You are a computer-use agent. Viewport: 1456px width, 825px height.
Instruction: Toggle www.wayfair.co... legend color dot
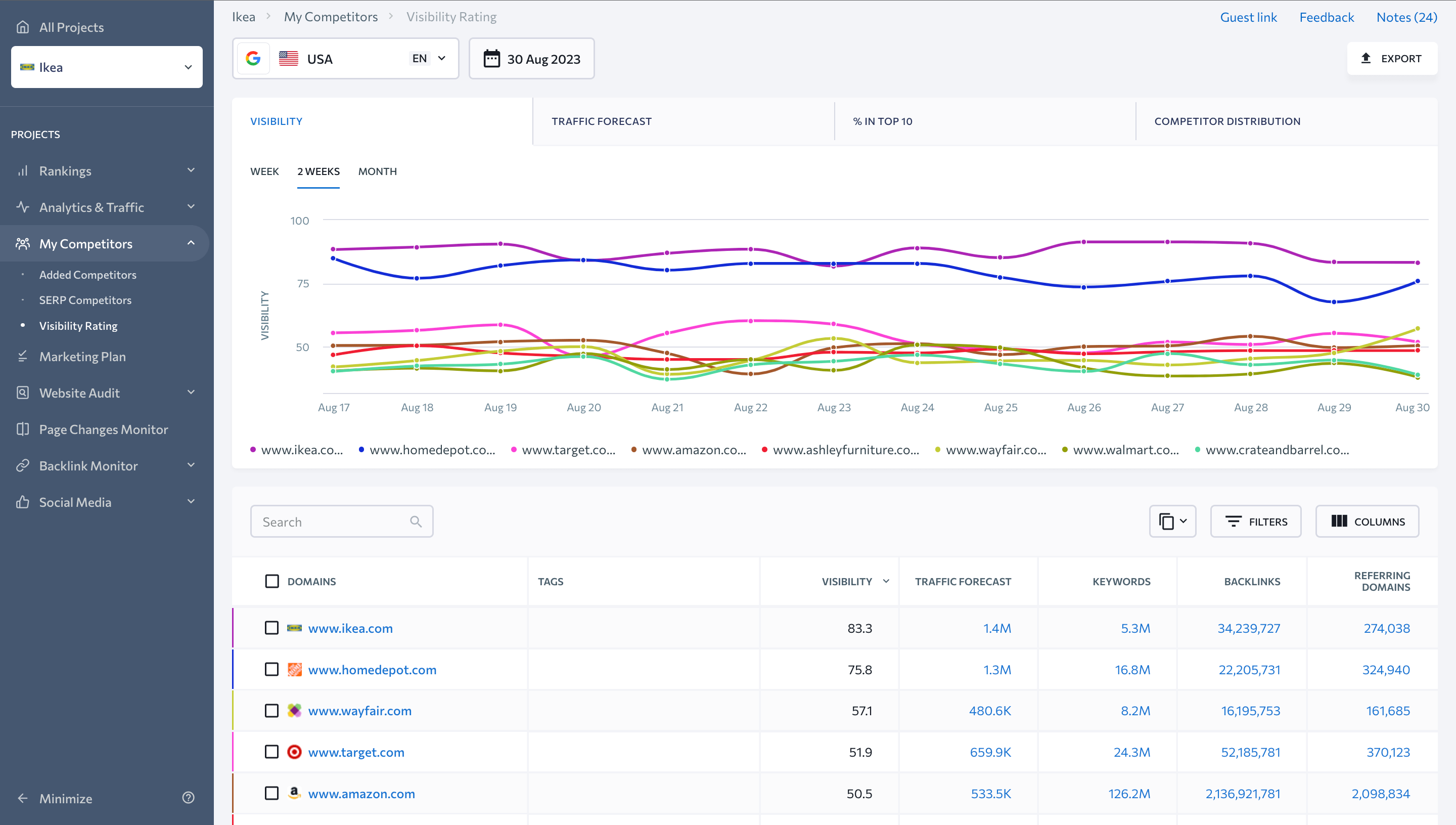(x=938, y=450)
